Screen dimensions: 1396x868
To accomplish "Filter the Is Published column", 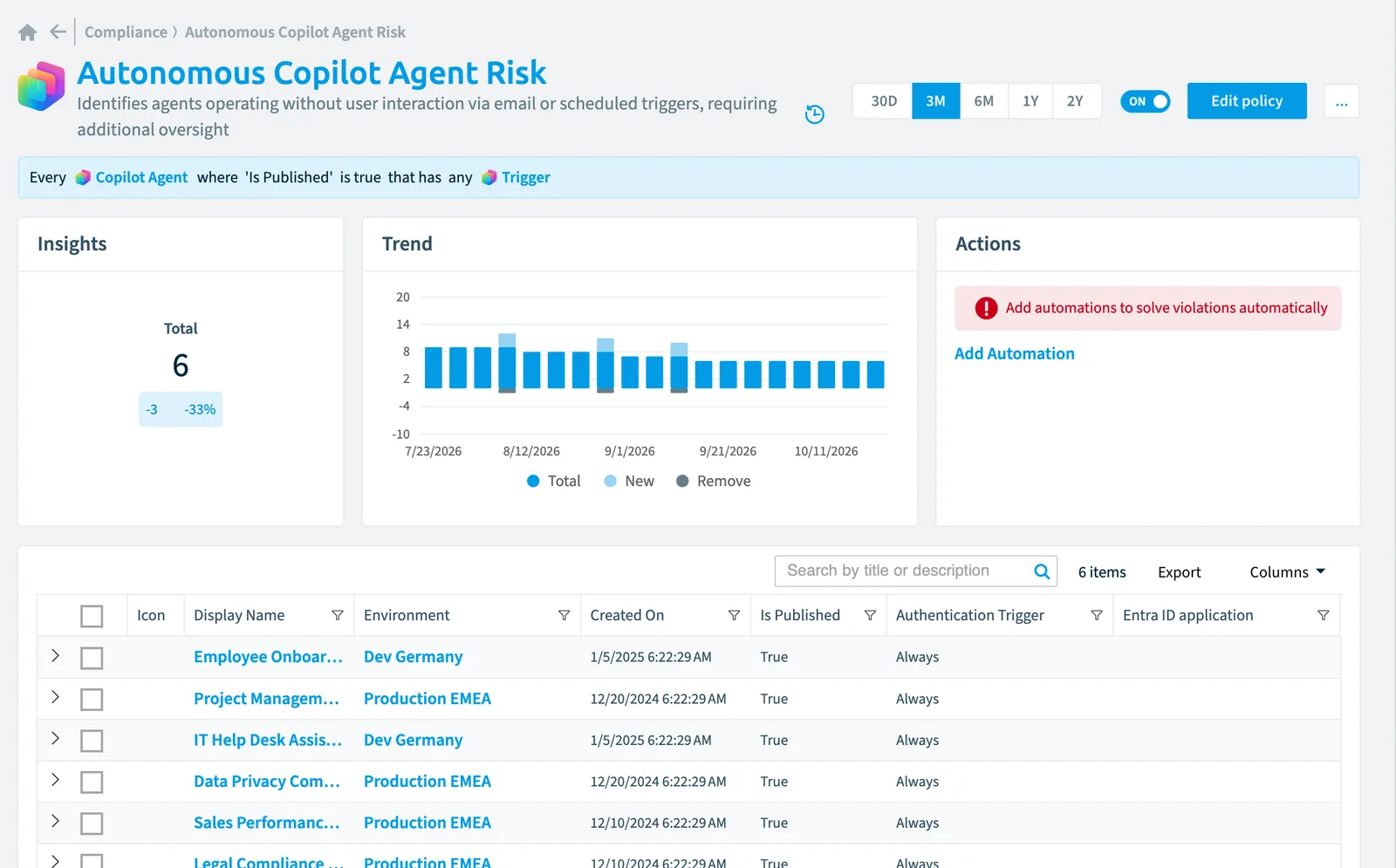I will (870, 615).
